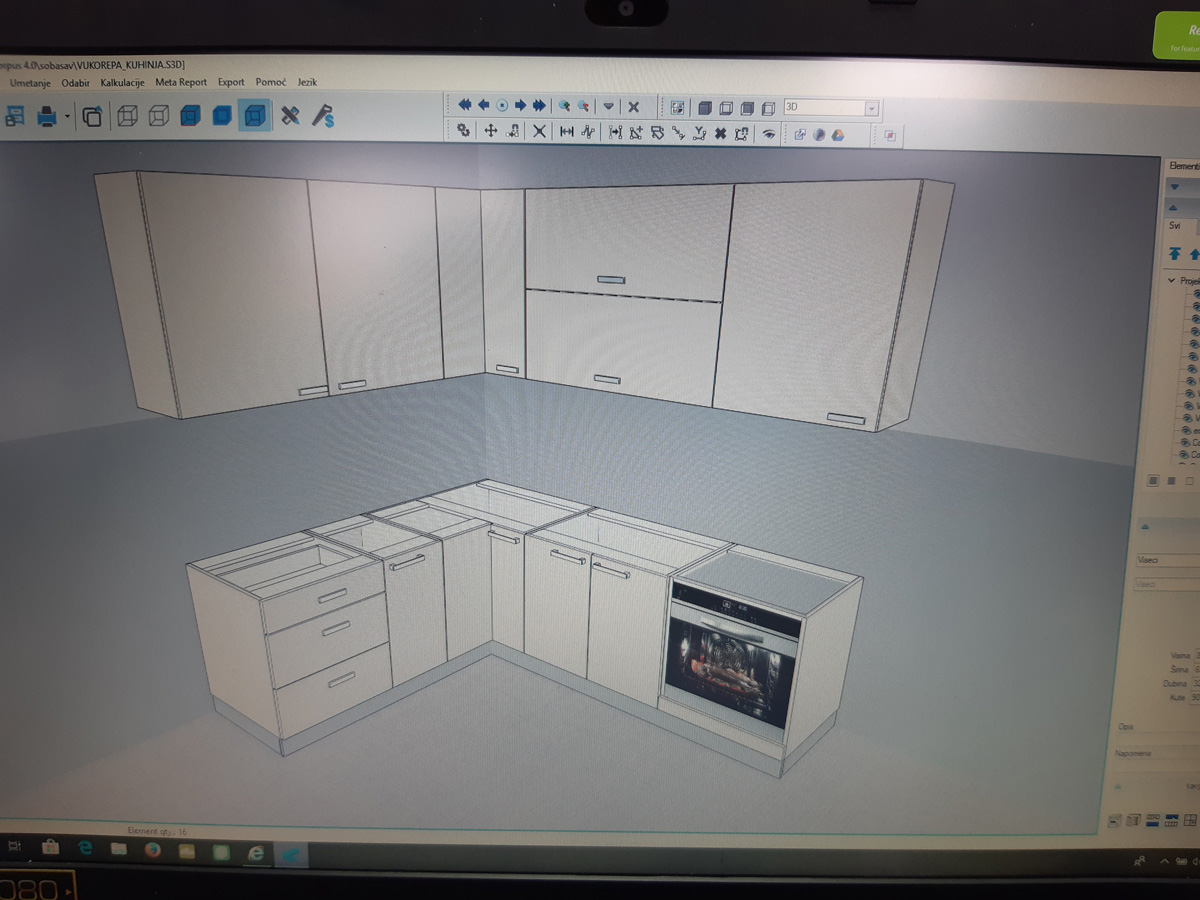Open the Pomoć menu
The width and height of the screenshot is (1200, 900).
270,82
